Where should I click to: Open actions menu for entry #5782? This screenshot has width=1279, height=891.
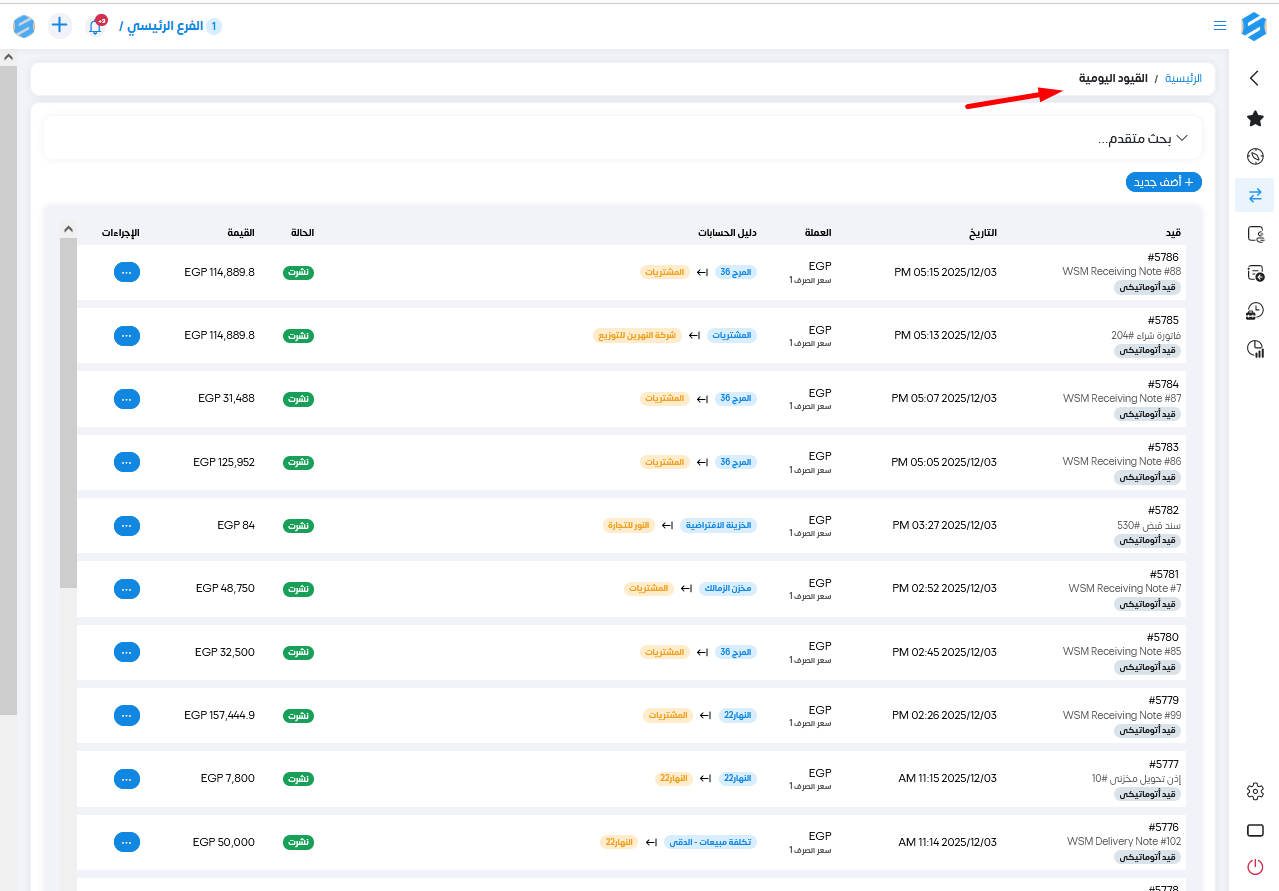tap(126, 525)
